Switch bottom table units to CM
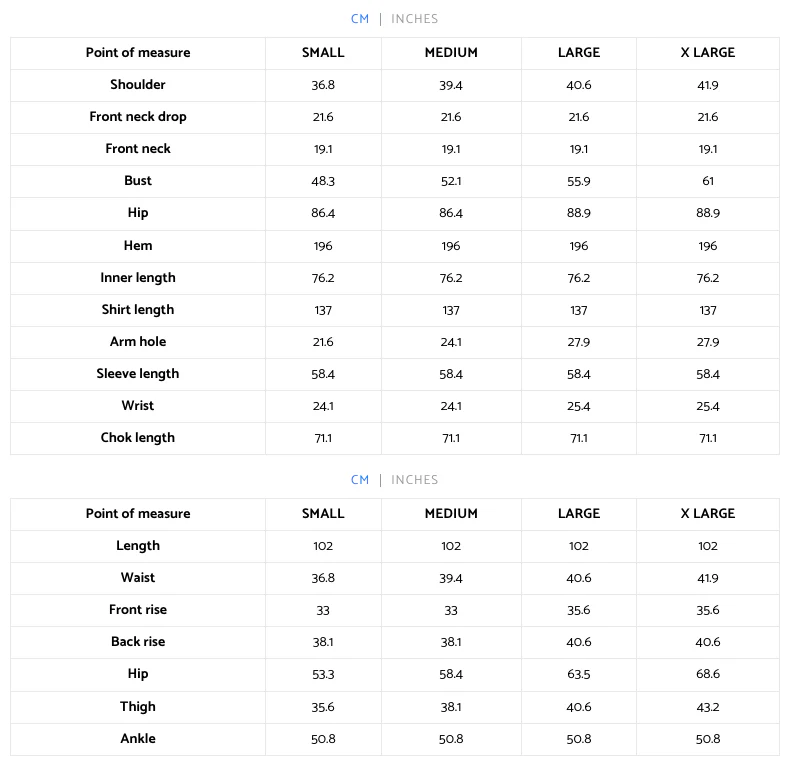 point(360,480)
